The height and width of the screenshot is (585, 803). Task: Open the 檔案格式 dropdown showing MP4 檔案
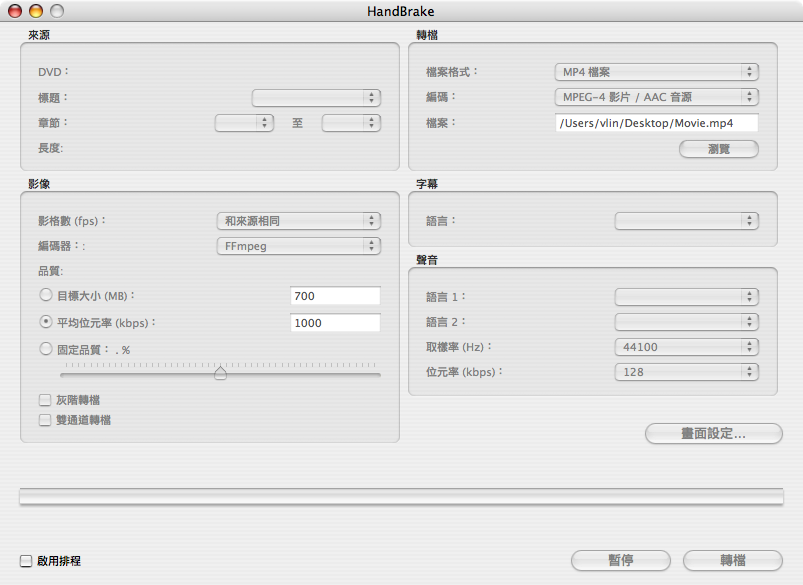[657, 72]
